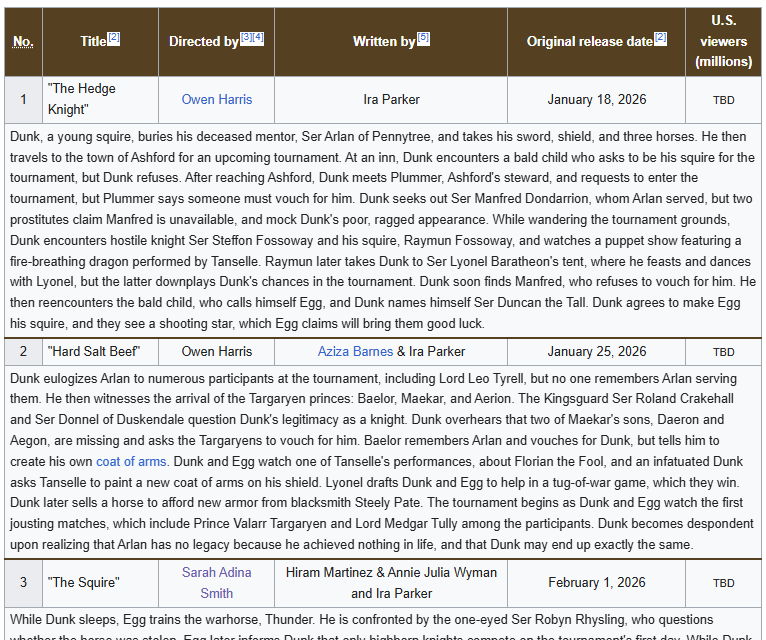Open reference [2] beside the Title header
766x640 pixels.
114,38
